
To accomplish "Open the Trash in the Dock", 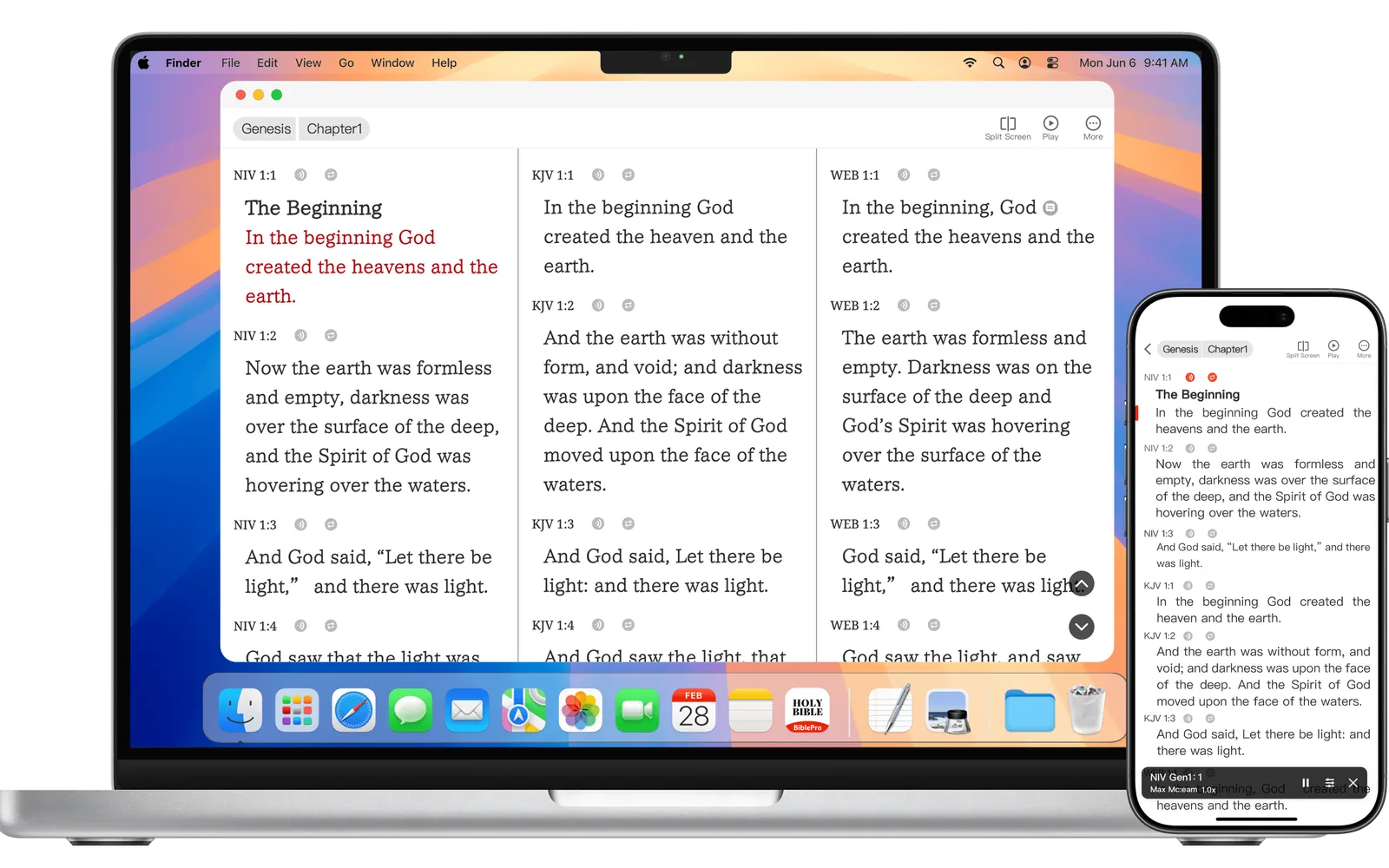I will [x=1087, y=710].
